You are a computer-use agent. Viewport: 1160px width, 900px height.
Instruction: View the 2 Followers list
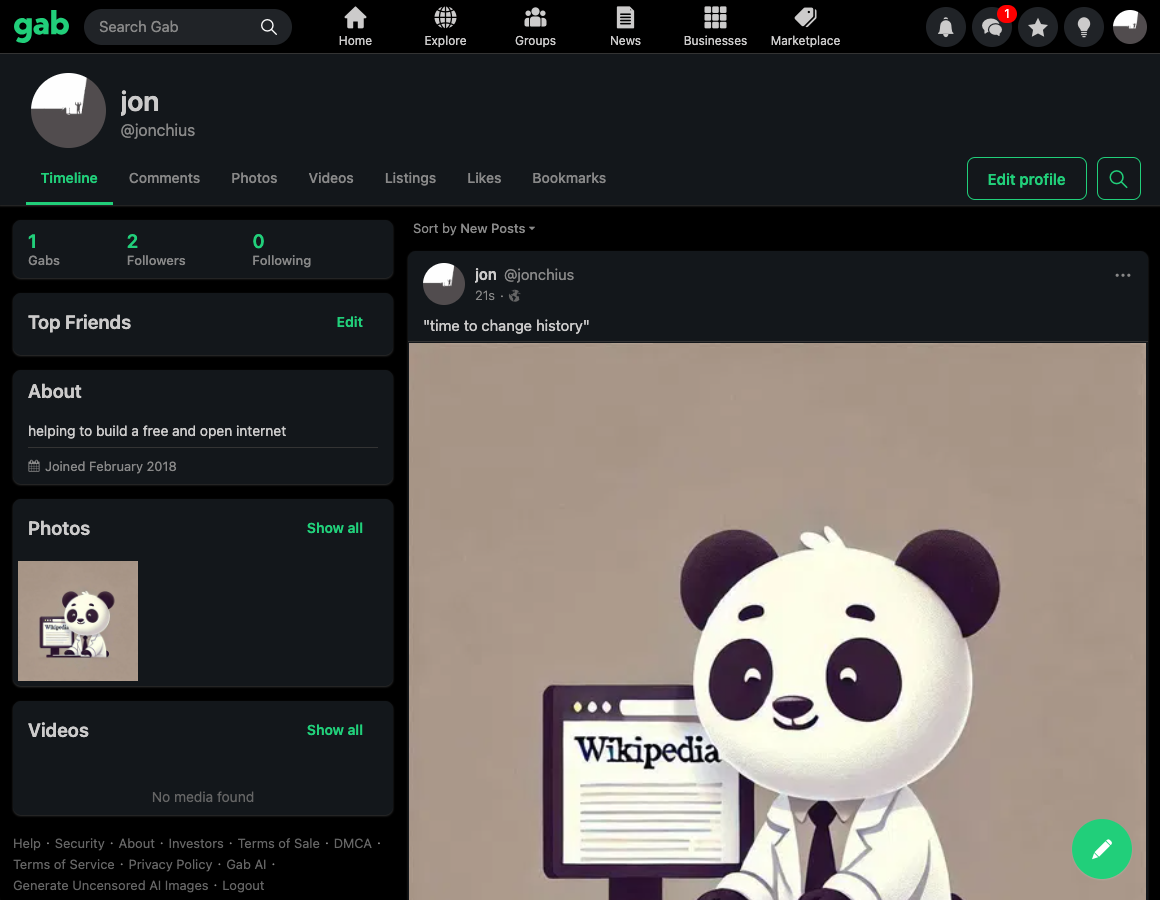point(156,249)
